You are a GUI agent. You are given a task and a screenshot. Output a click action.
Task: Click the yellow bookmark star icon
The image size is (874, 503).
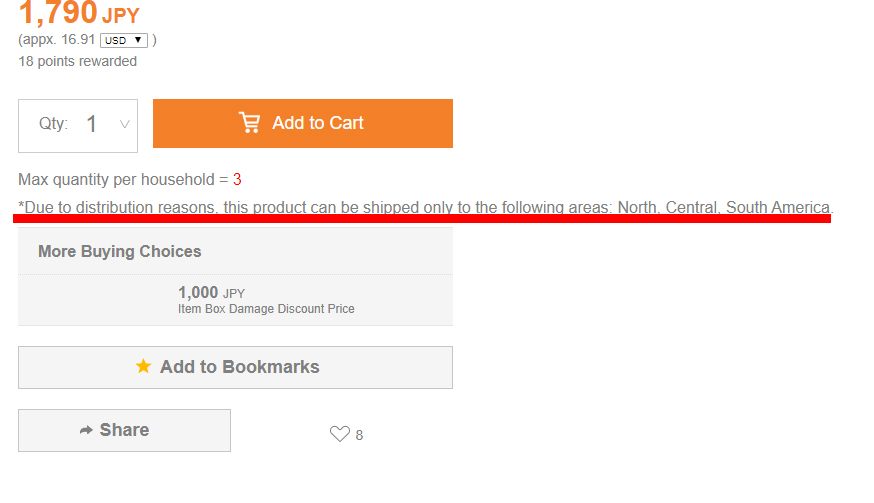pyautogui.click(x=143, y=366)
